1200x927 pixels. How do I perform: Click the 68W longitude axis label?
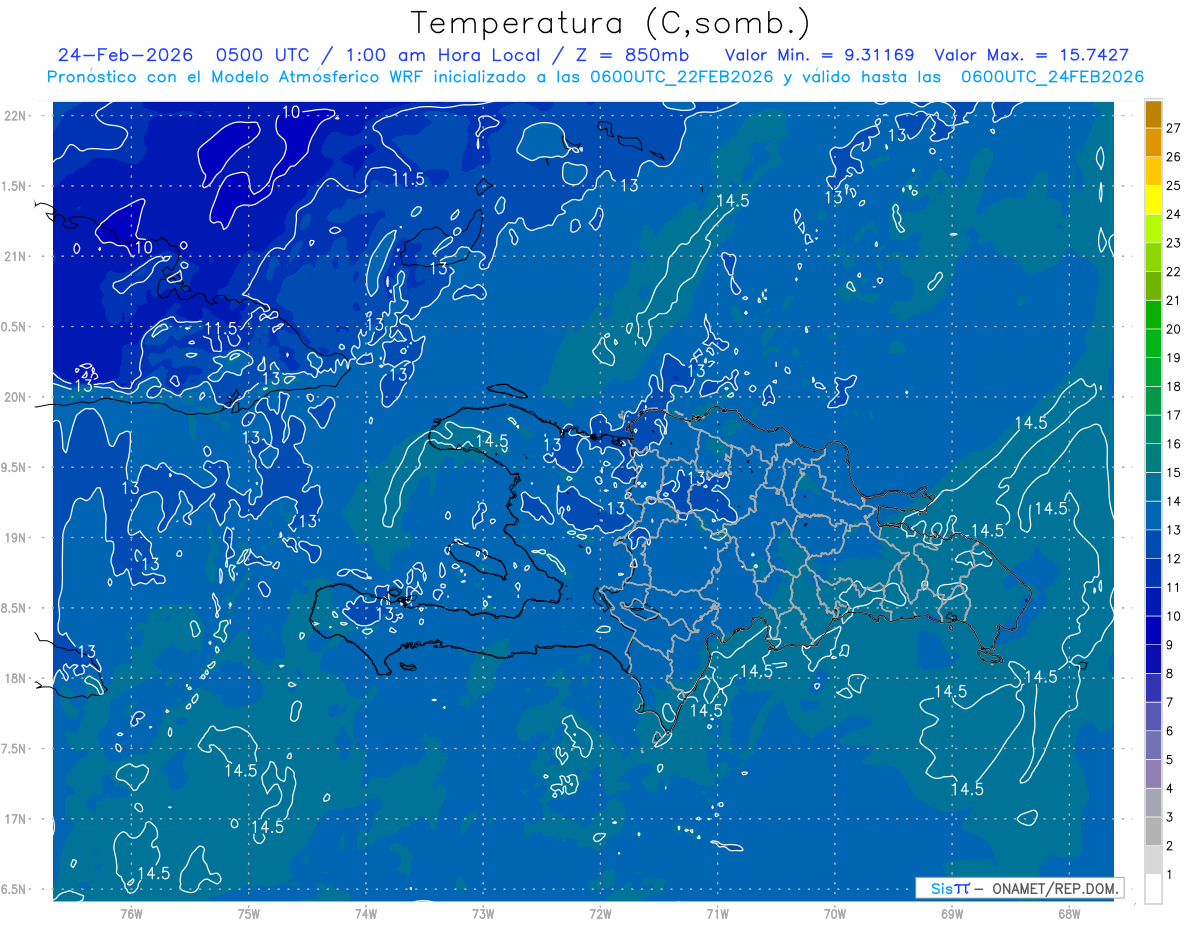point(1068,913)
